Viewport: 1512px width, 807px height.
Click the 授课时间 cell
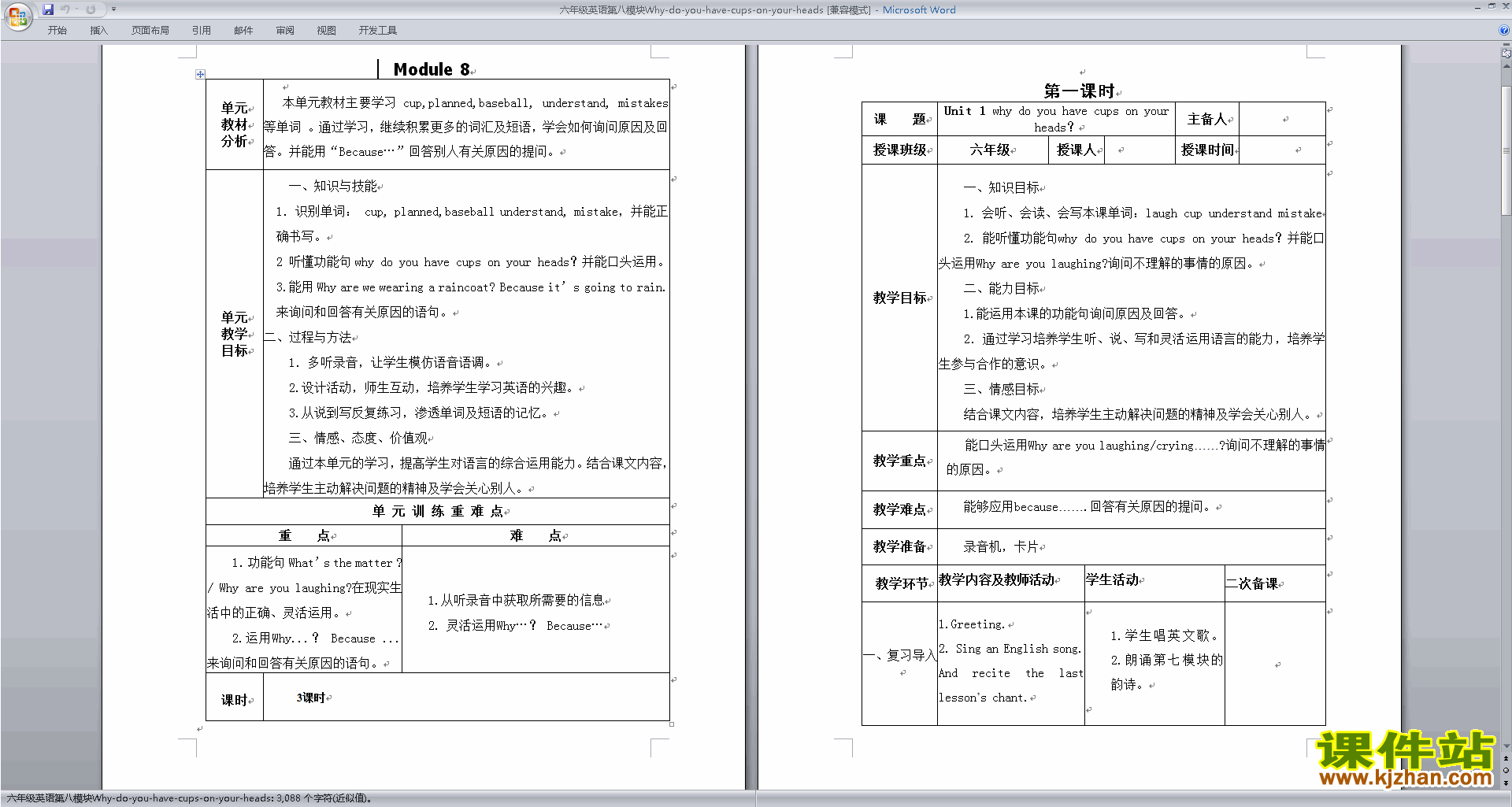pyautogui.click(x=1206, y=150)
